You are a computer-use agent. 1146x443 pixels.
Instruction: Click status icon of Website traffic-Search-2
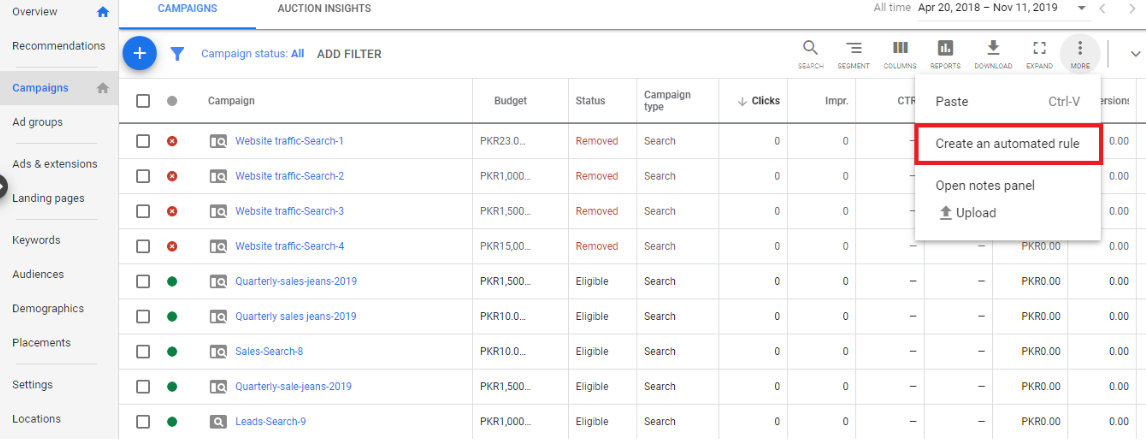[172, 176]
